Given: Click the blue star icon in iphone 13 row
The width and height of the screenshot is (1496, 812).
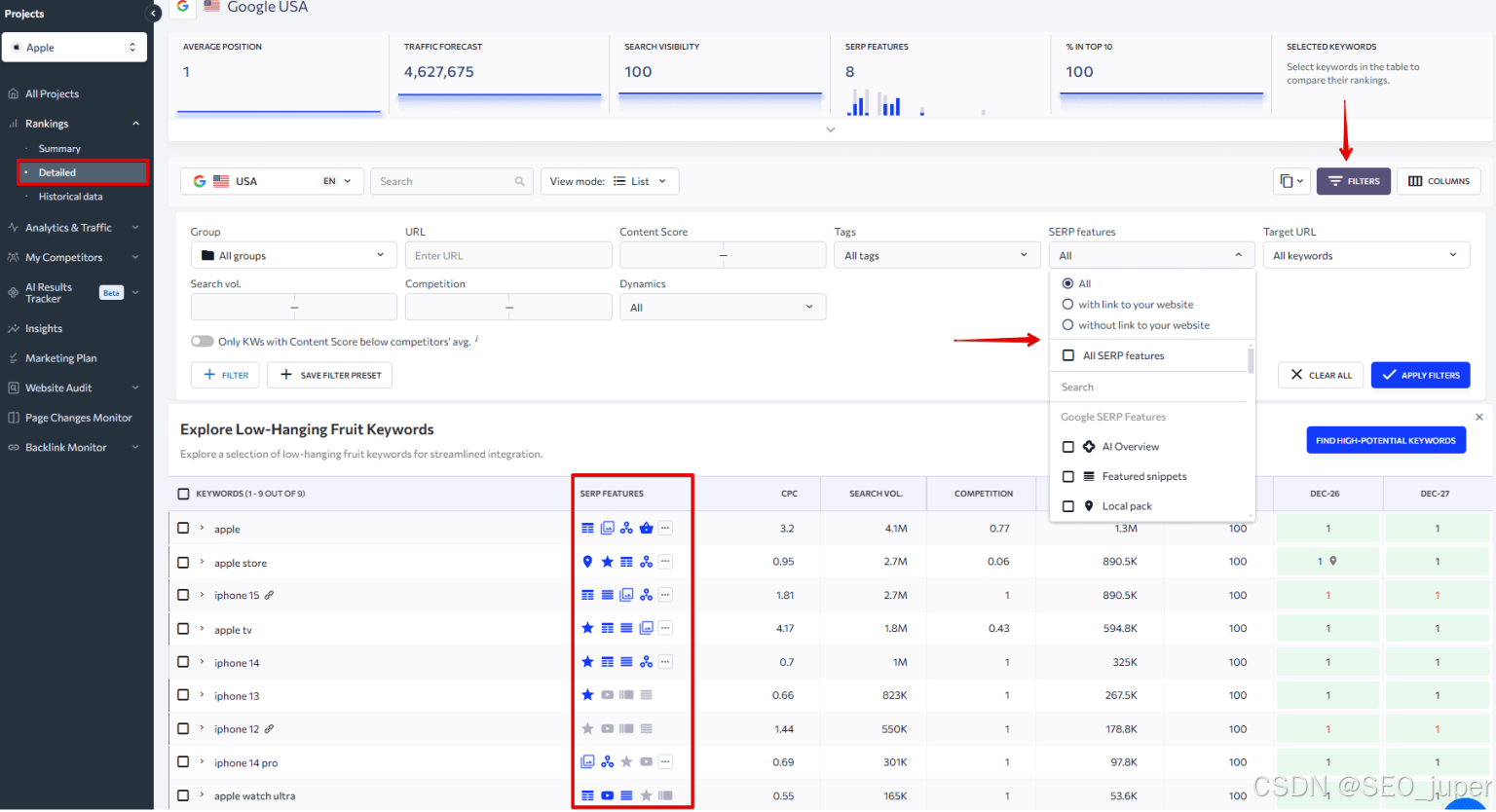Looking at the screenshot, I should (587, 695).
